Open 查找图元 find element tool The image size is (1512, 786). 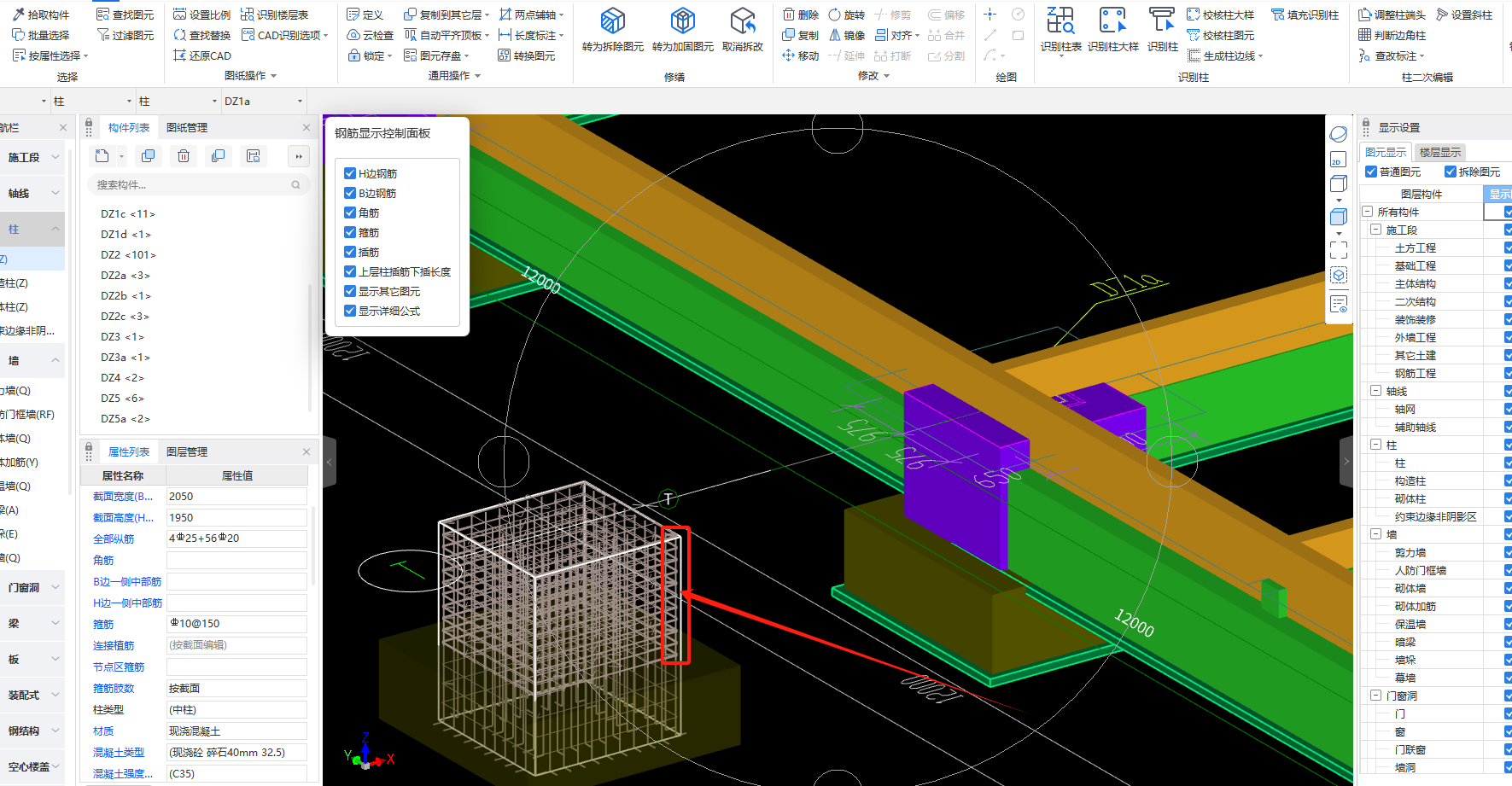(126, 15)
